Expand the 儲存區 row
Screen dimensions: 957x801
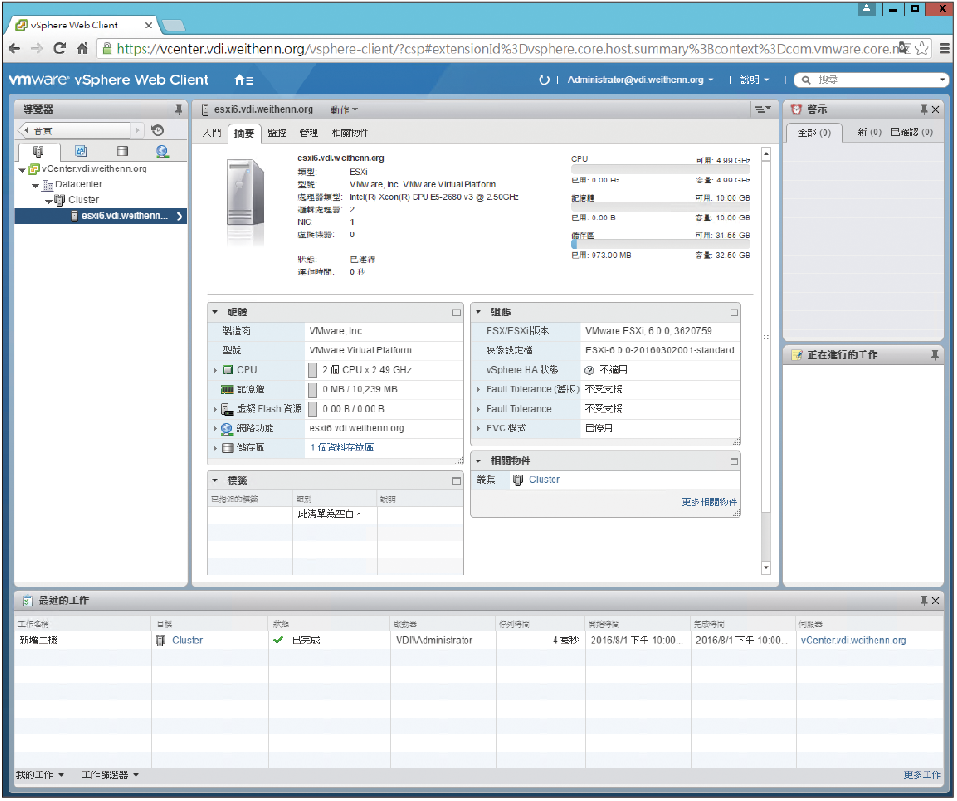click(x=215, y=448)
